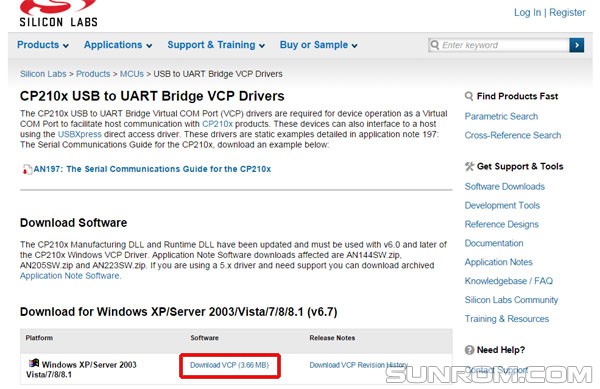This screenshot has width=600, height=389.
Task: Click the Software column header
Action: click(x=204, y=338)
